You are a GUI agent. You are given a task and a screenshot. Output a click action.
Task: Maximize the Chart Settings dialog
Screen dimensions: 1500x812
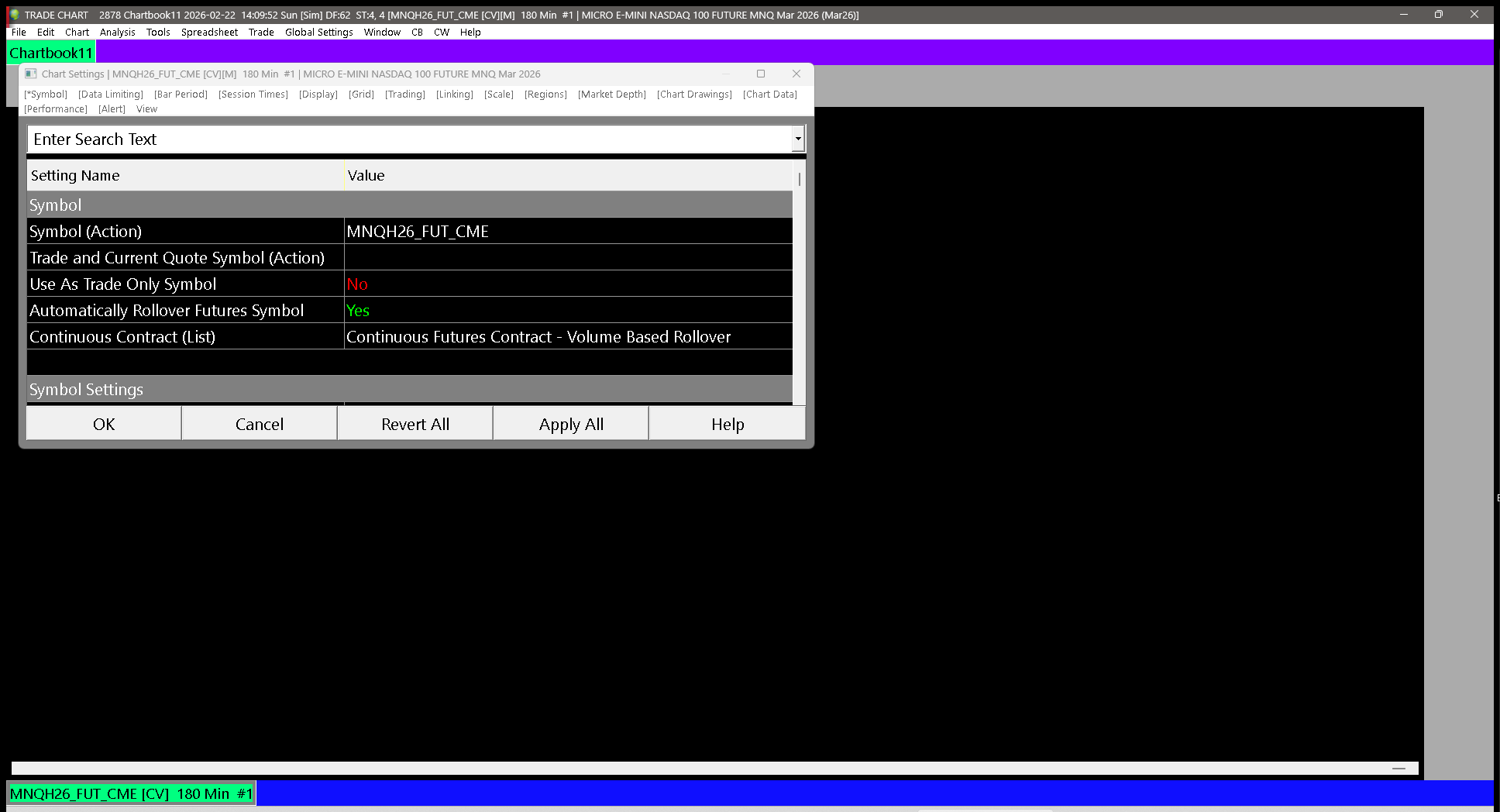pyautogui.click(x=761, y=74)
